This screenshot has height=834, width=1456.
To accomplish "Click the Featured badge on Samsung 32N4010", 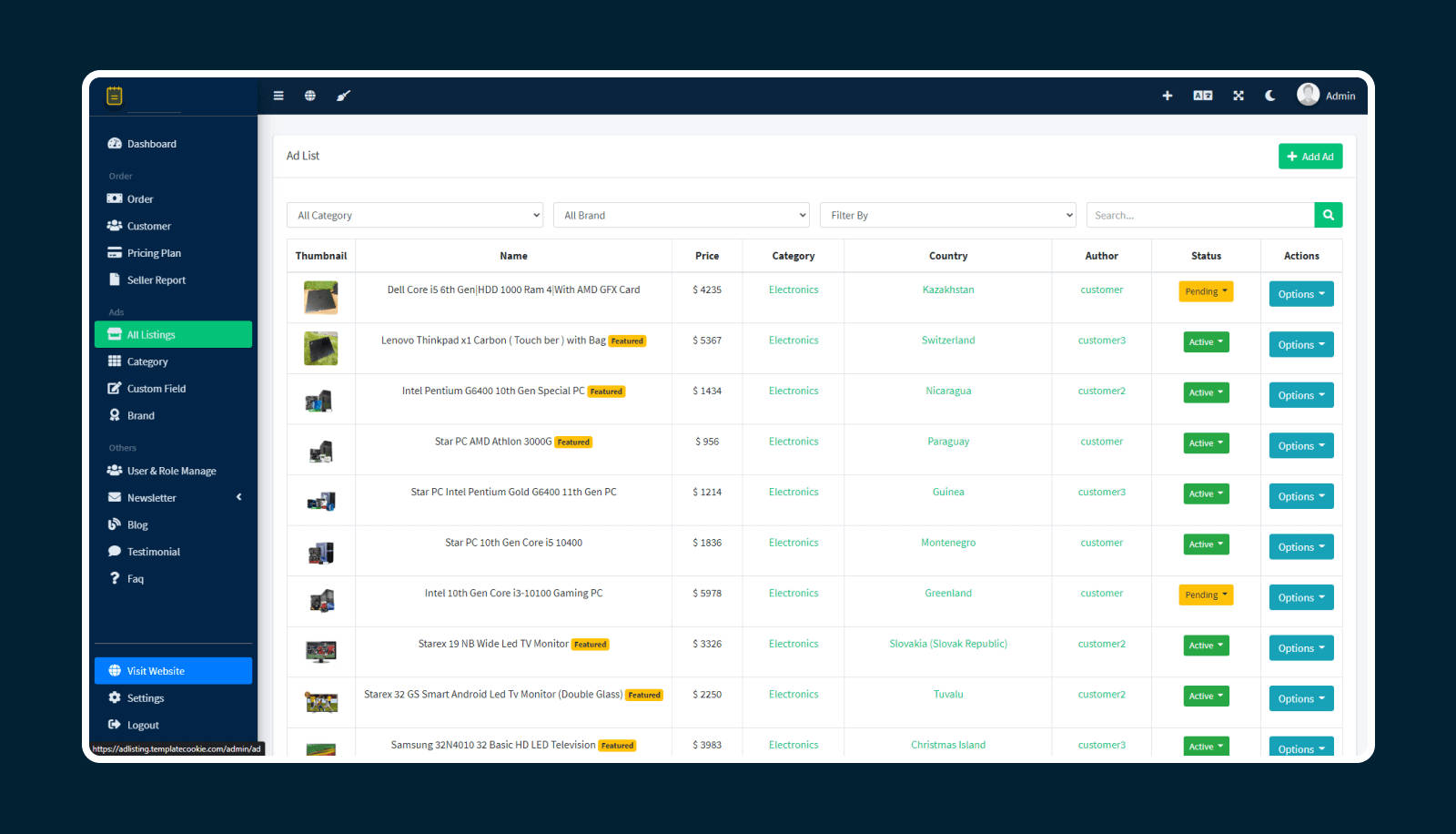I will 618,746.
